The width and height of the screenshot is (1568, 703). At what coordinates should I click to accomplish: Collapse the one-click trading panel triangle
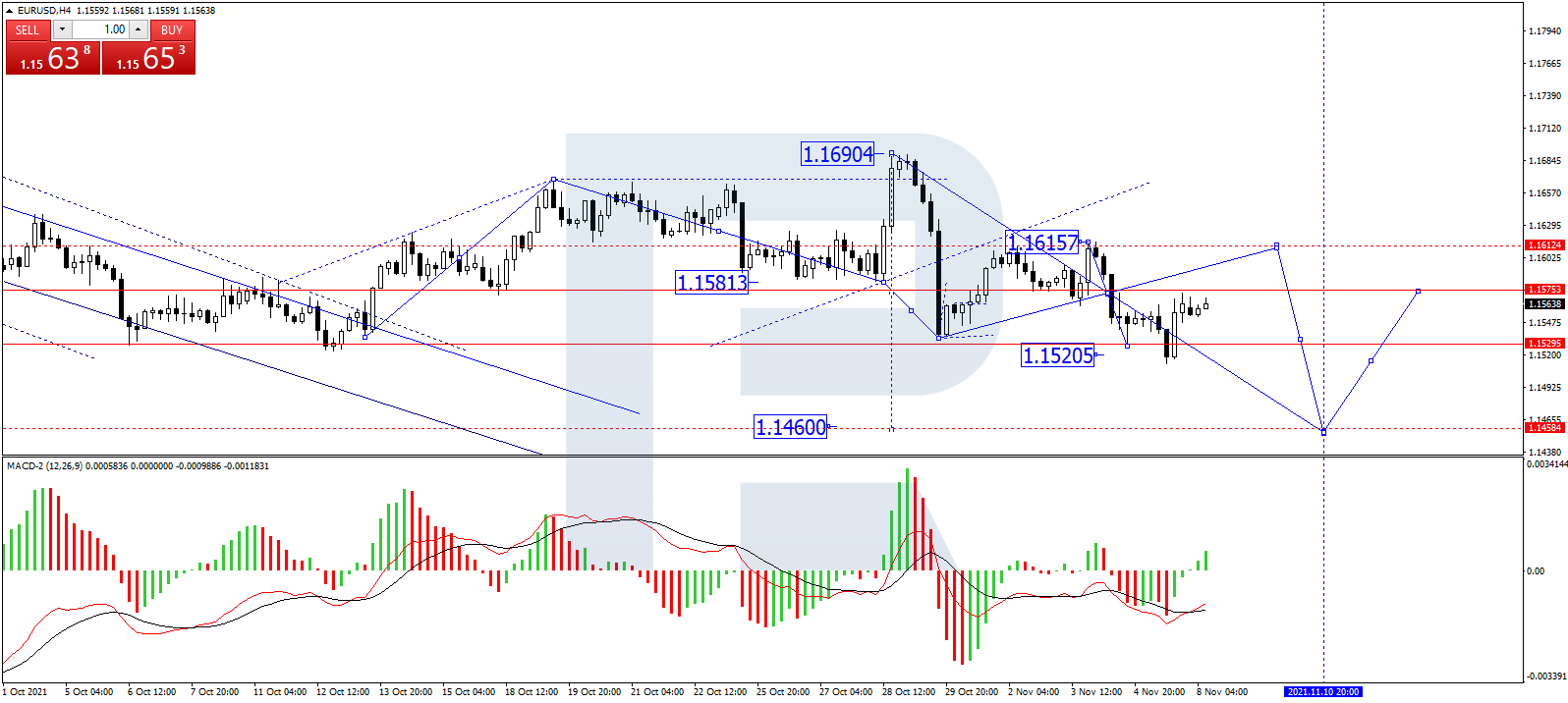pyautogui.click(x=9, y=10)
